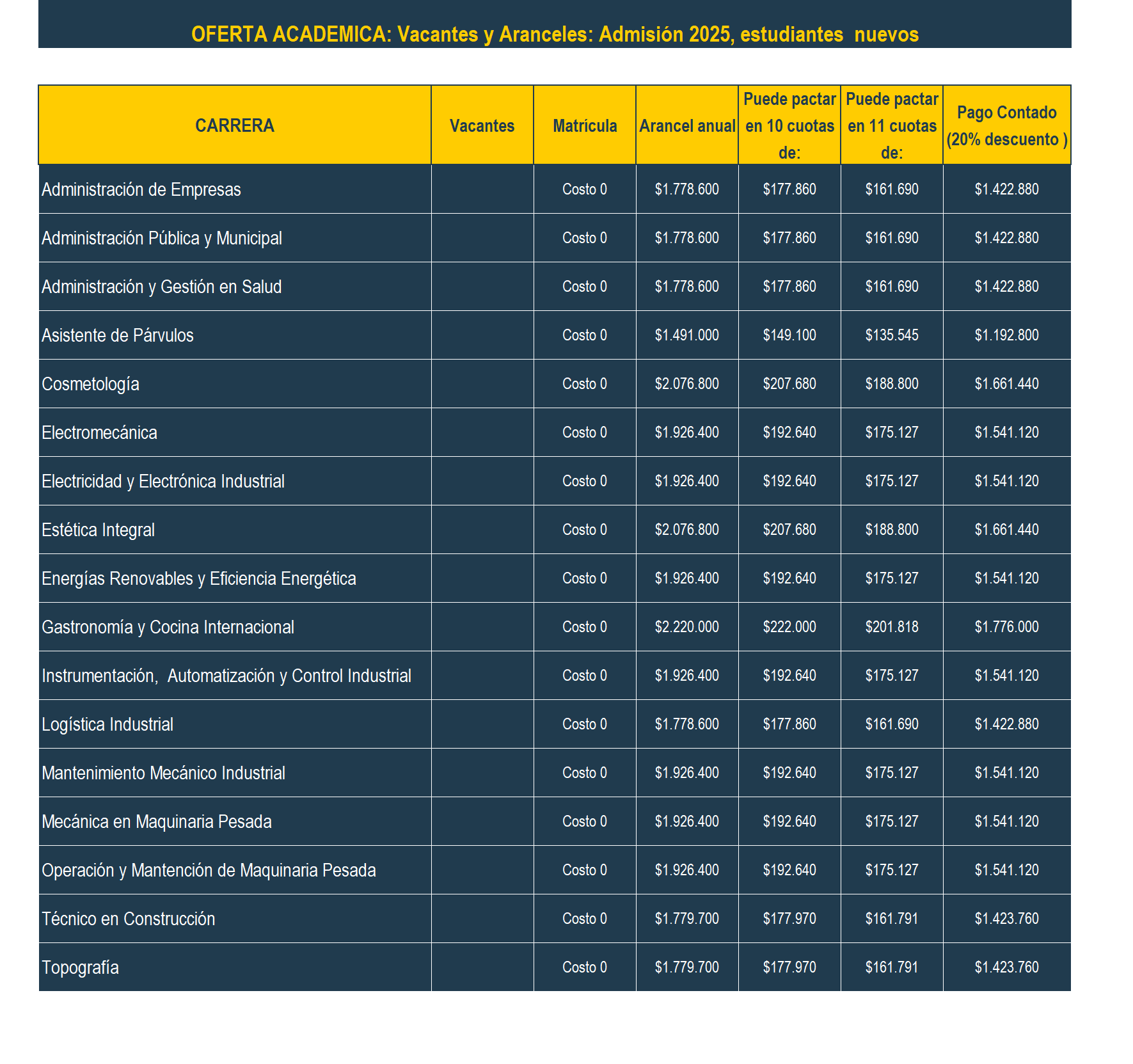1133x1064 pixels.
Task: Click empty Vacantes cell for Electromecánica
Action: click(x=482, y=433)
